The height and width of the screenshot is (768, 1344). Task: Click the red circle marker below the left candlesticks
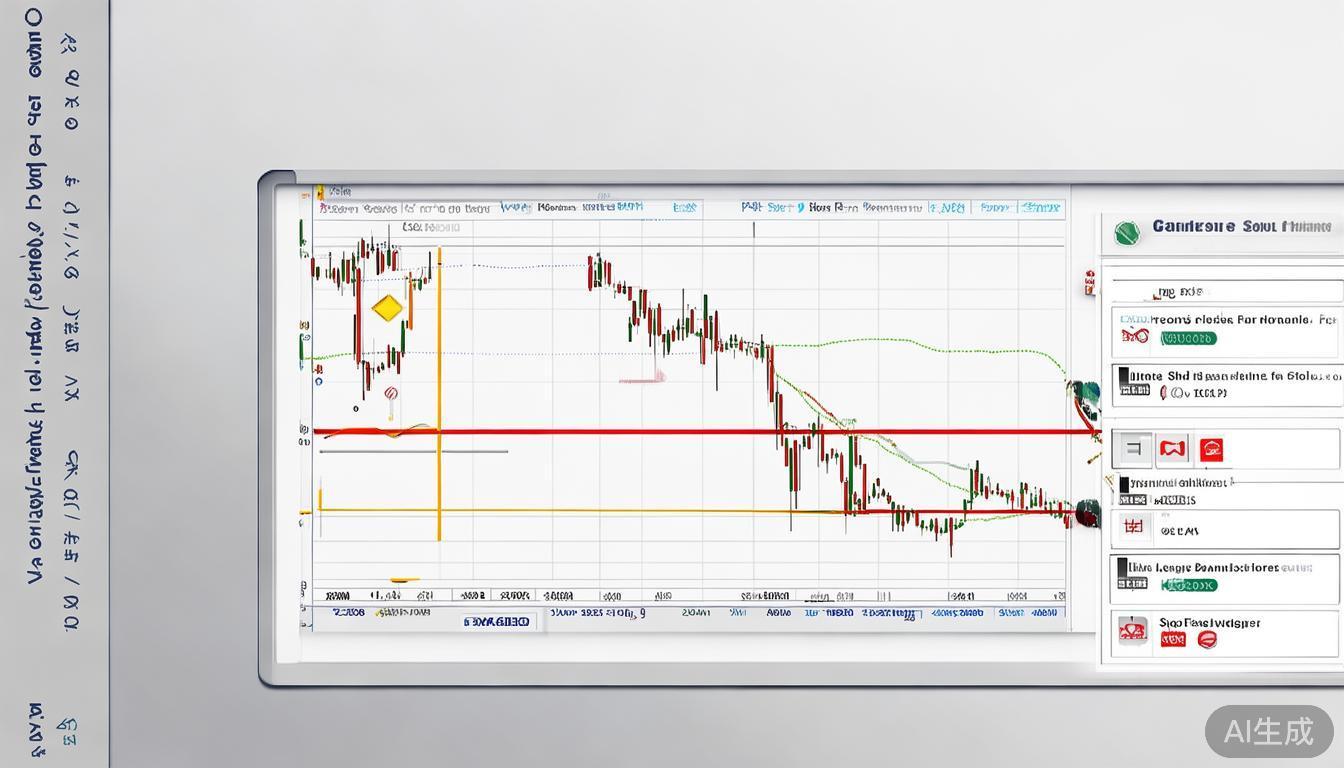[x=391, y=394]
